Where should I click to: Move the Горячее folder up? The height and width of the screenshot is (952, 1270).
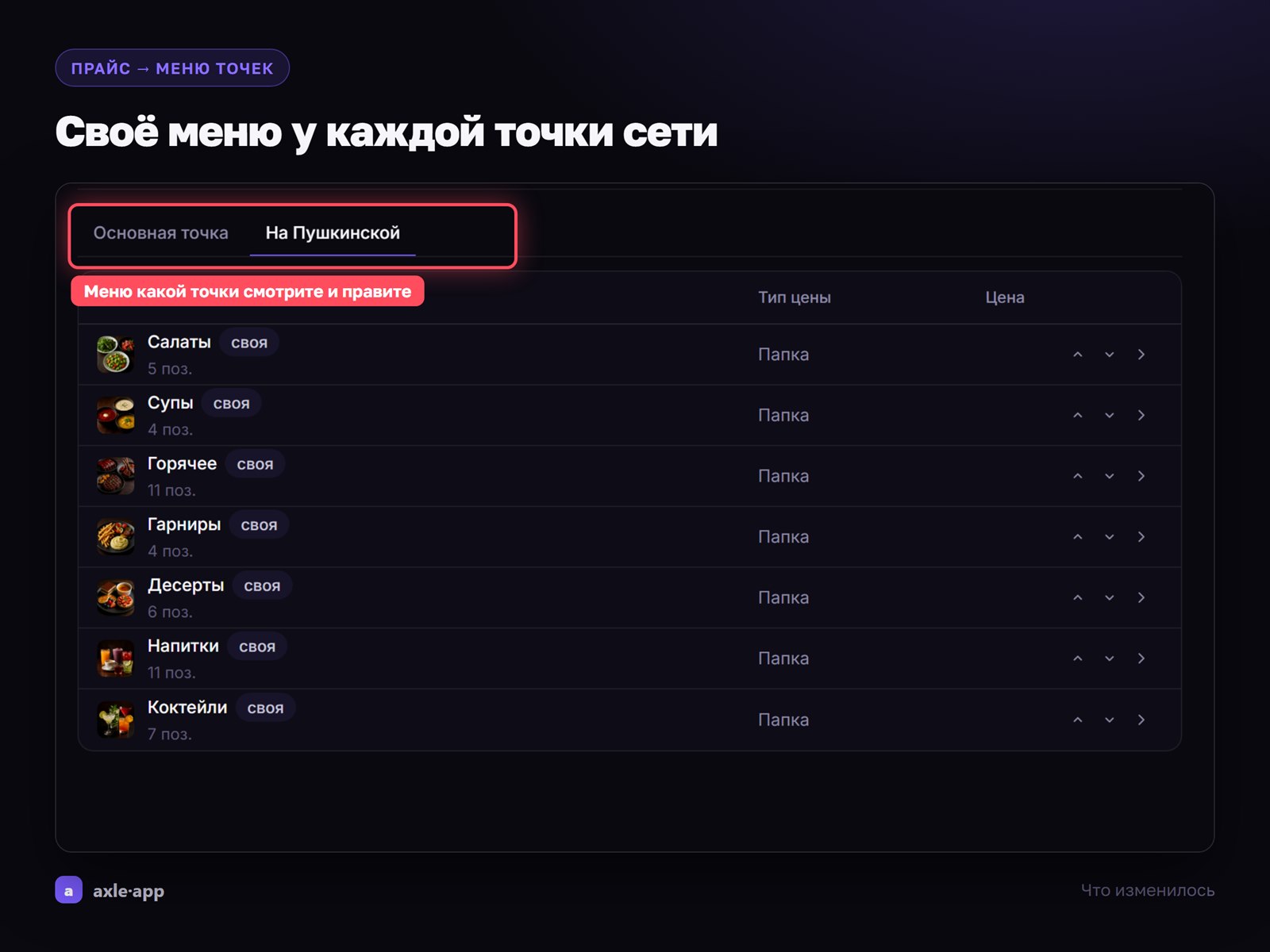pyautogui.click(x=1078, y=476)
